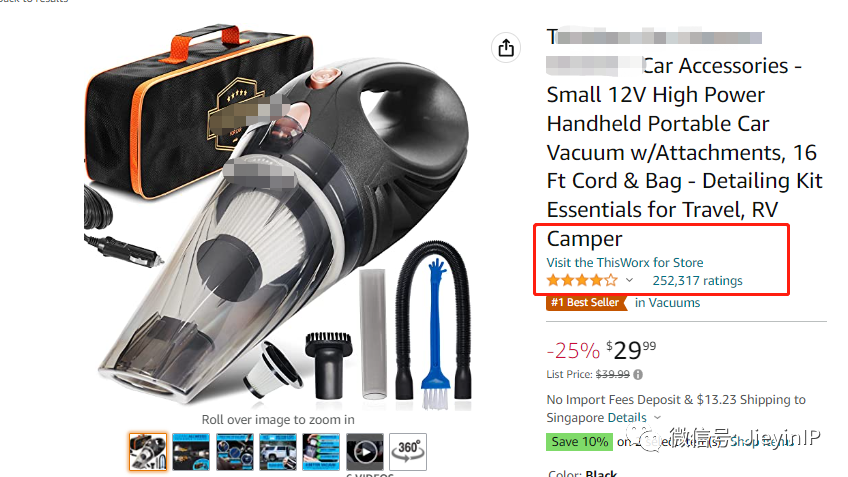Click the #1 Best Seller badge
848x477 pixels.
coord(585,303)
